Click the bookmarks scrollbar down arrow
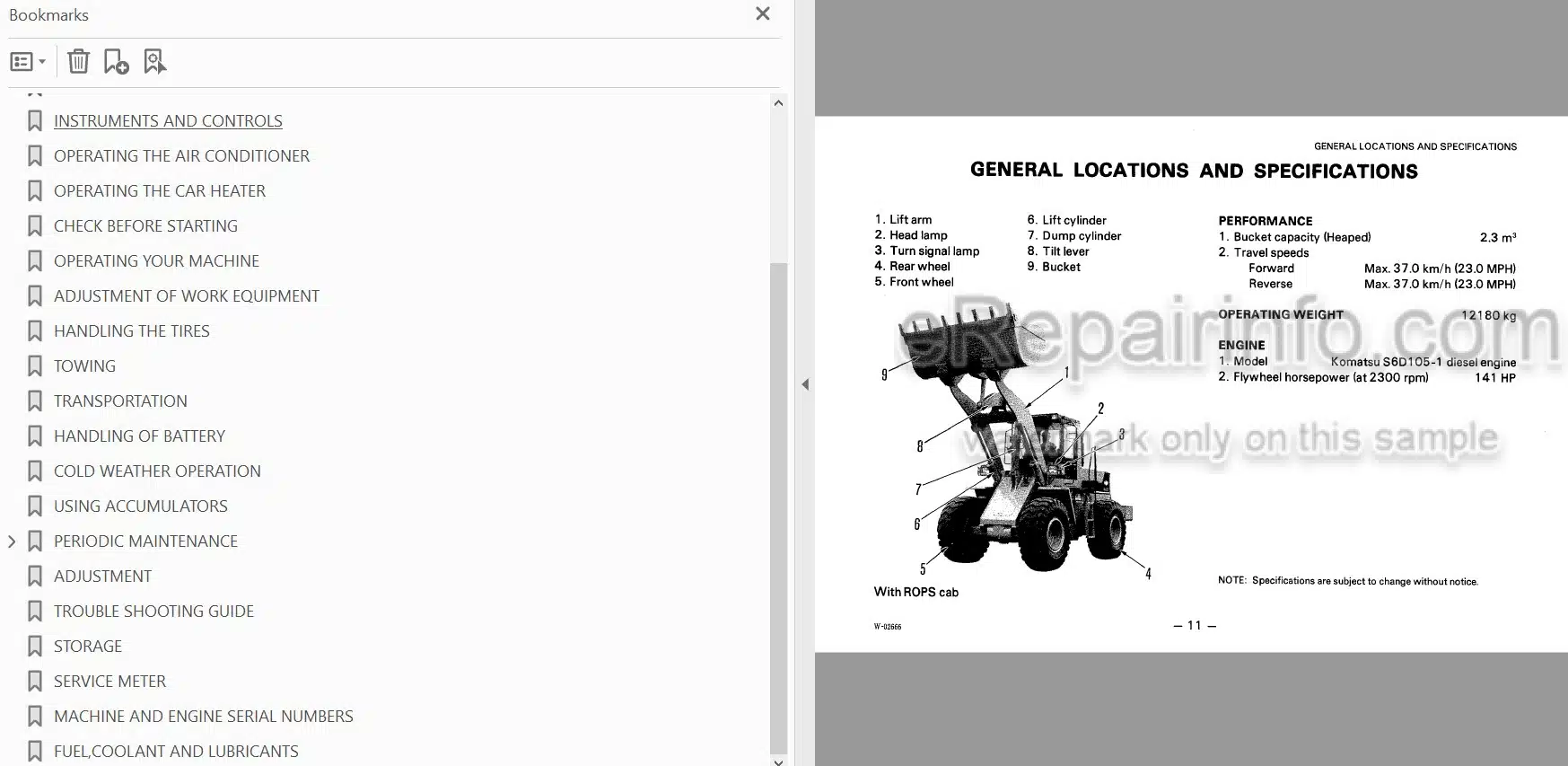The image size is (1568, 766). 778,762
